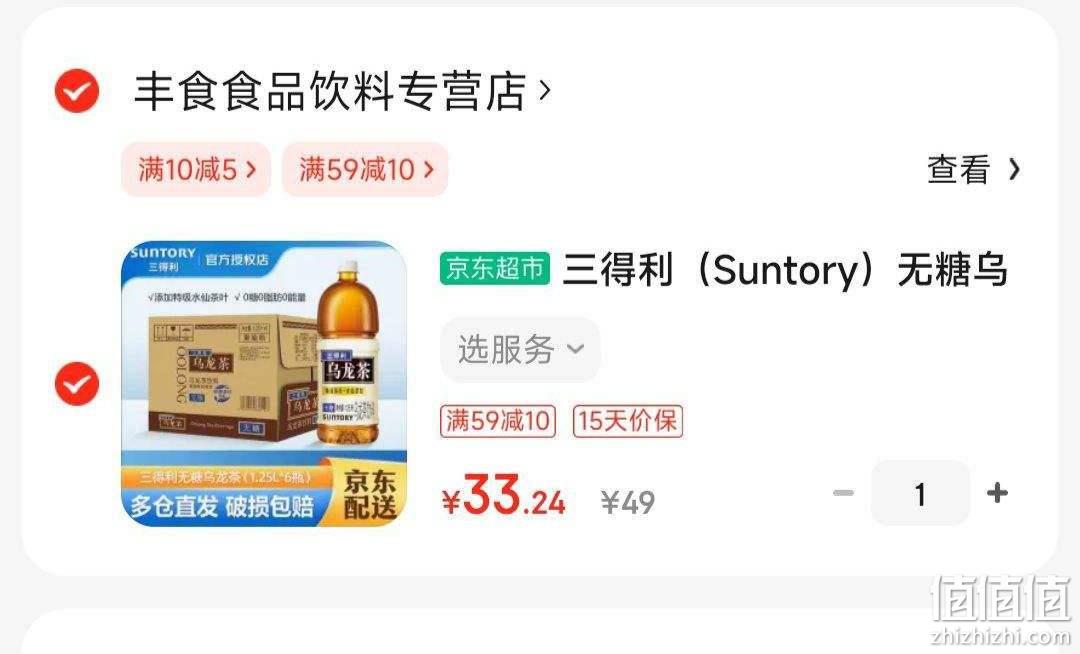Image resolution: width=1080 pixels, height=654 pixels.
Task: Tap the arrow right of 查看
Action: tap(1014, 169)
